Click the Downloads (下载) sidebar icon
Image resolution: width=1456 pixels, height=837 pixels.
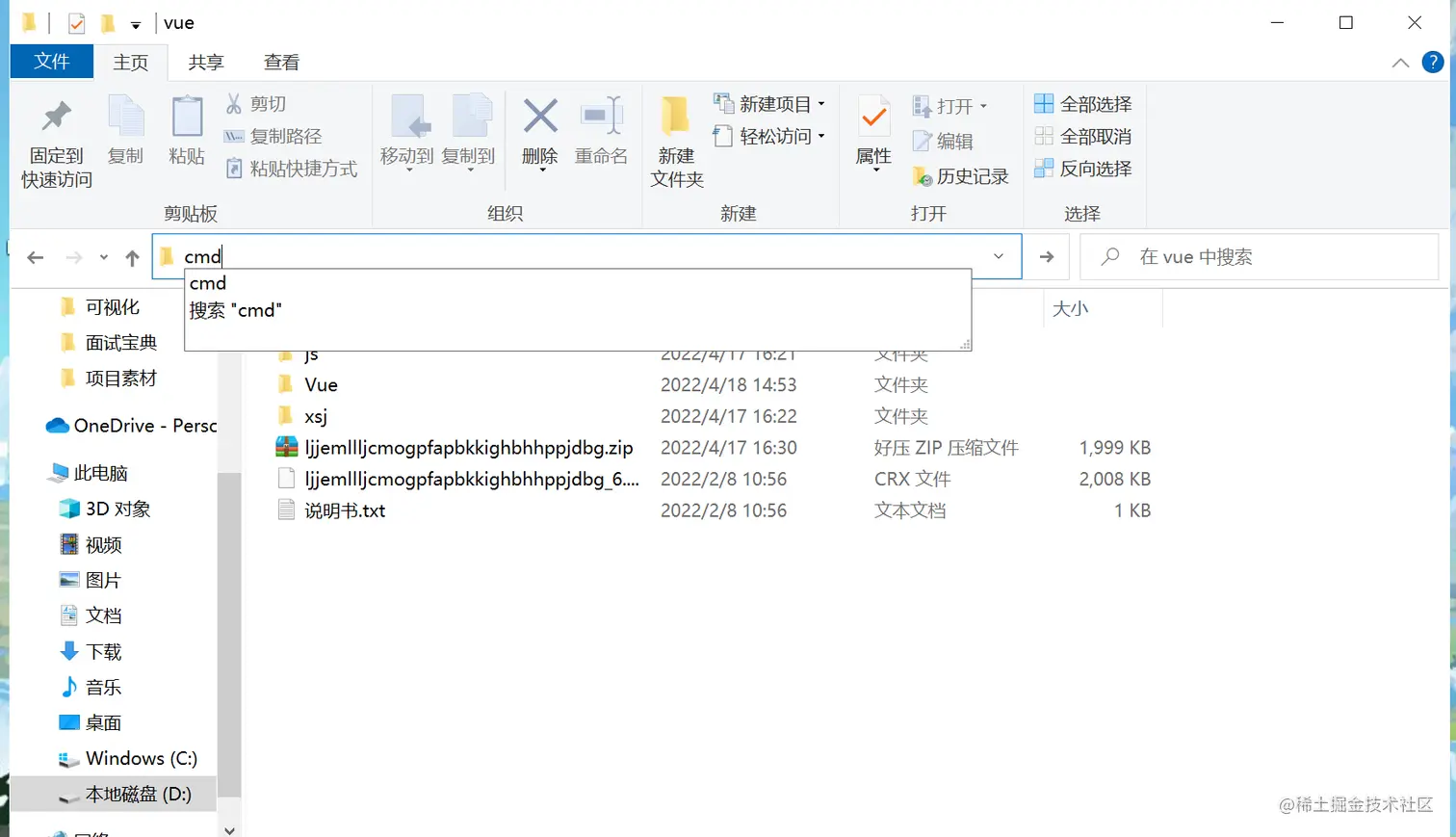69,651
